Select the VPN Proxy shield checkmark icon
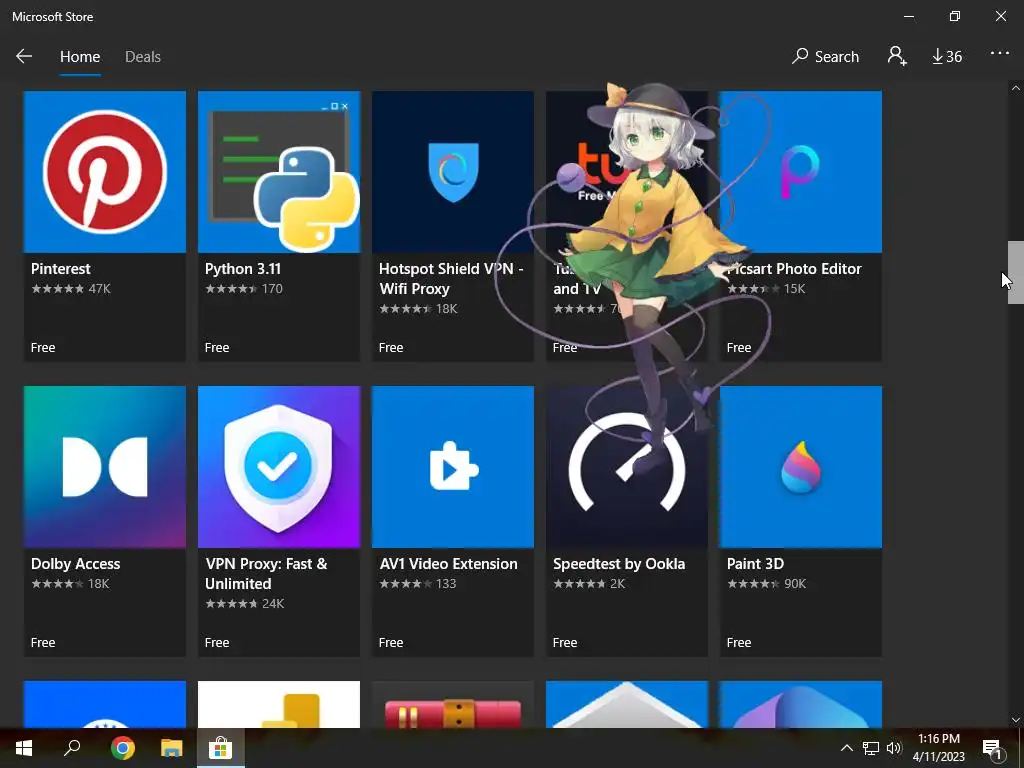This screenshot has height=768, width=1024. (x=279, y=467)
